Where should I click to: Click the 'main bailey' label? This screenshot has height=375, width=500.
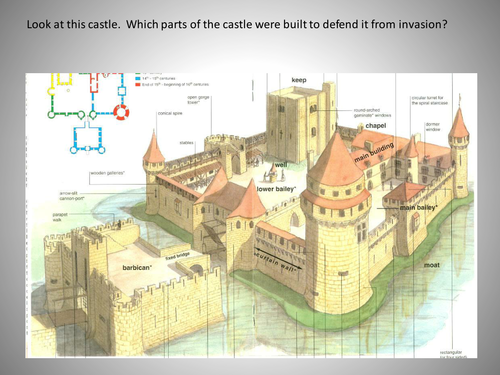(x=418, y=208)
